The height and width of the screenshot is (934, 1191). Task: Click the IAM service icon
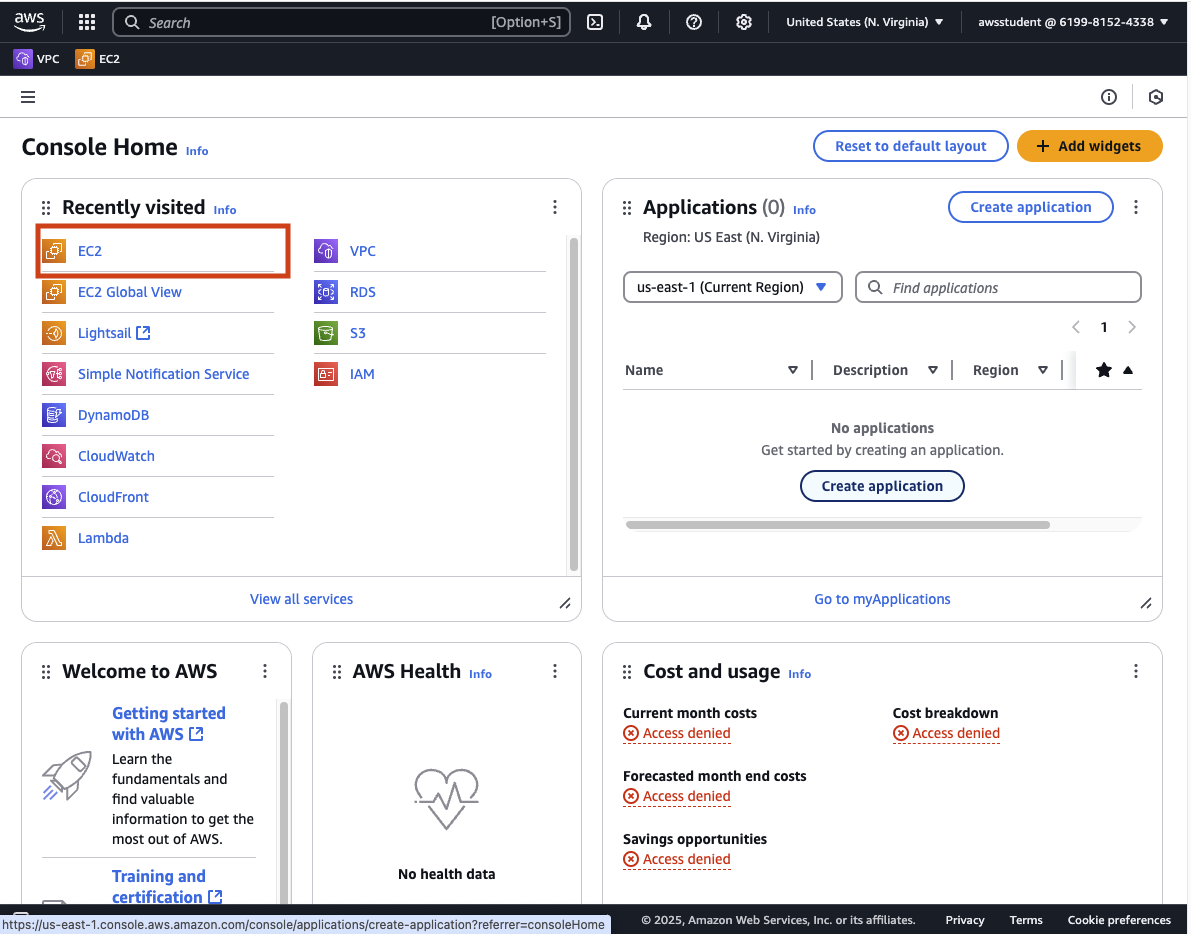pyautogui.click(x=326, y=374)
